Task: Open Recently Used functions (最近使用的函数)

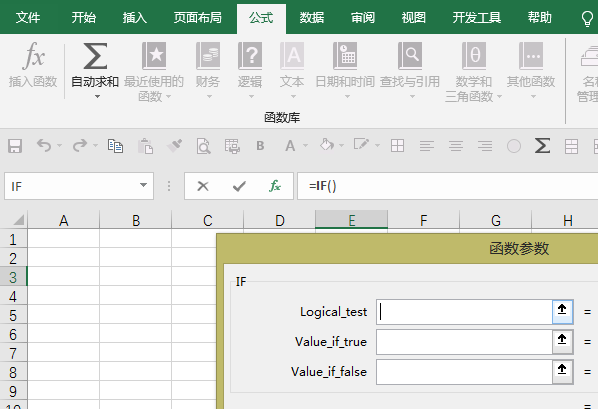Action: pos(154,72)
